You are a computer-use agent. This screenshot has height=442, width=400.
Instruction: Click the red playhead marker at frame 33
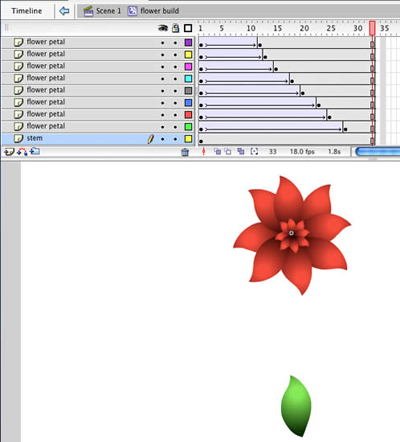click(x=372, y=28)
